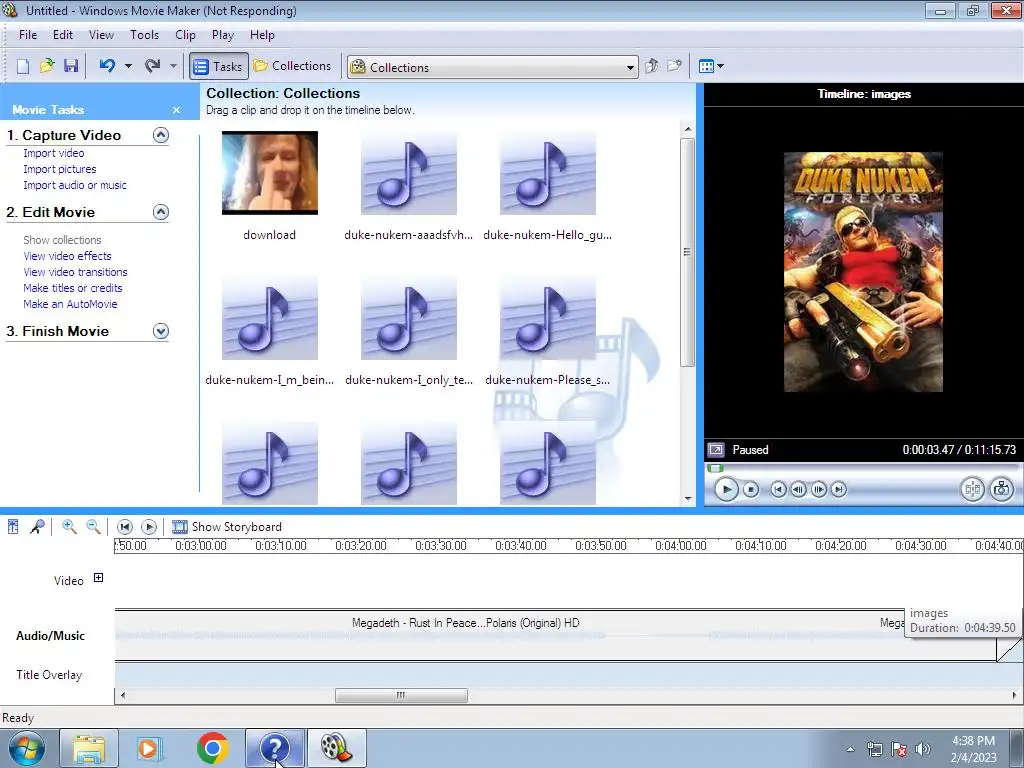Image resolution: width=1024 pixels, height=768 pixels.
Task: Open Google Chrome from the taskbar
Action: click(x=212, y=748)
